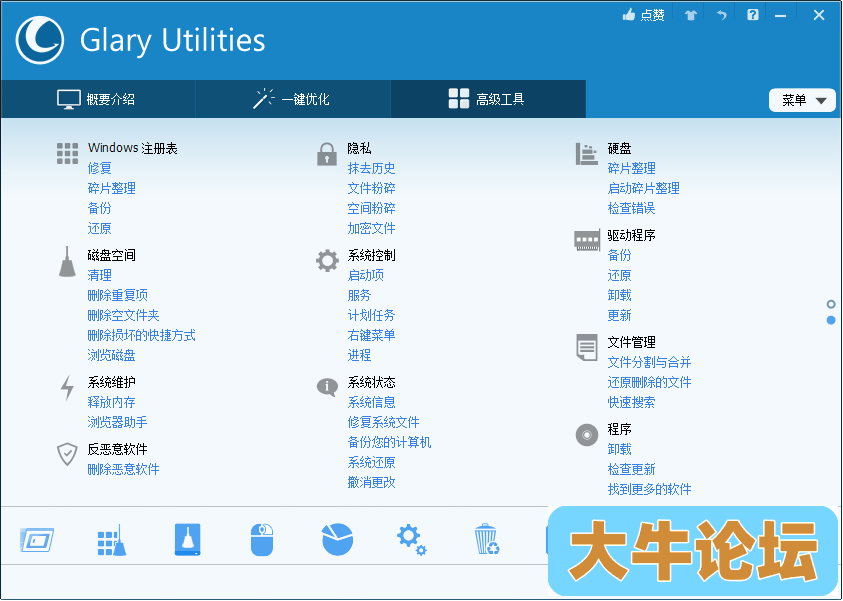Open the 删除重复项 link
The height and width of the screenshot is (601, 843).
coord(117,295)
